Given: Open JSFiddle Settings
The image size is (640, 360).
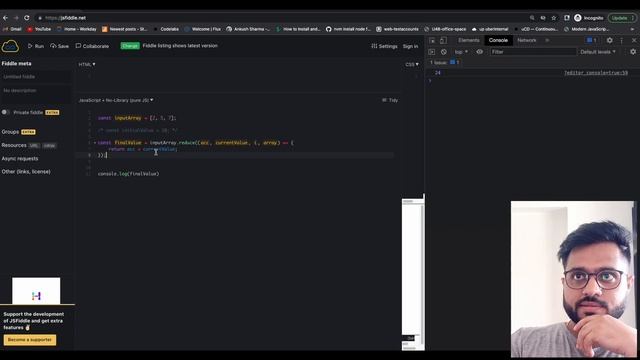Looking at the screenshot, I should 384,46.
